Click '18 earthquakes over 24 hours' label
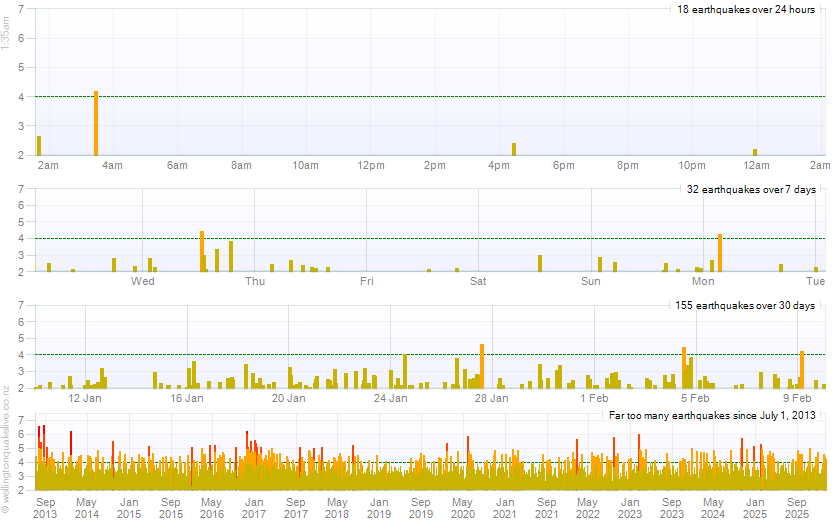This screenshot has width=835, height=530. coord(746,10)
